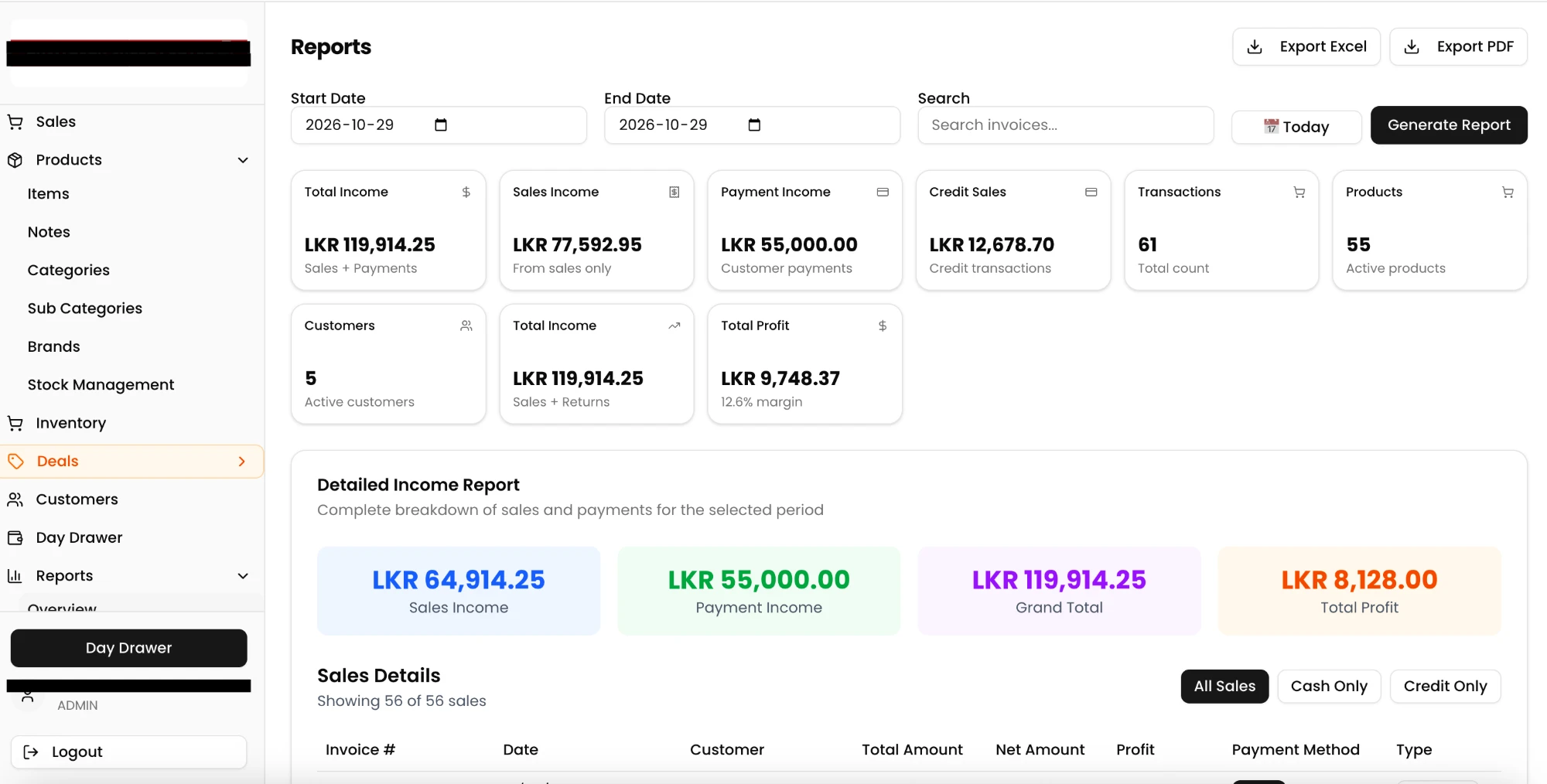The image size is (1547, 784).
Task: Click the Customers people icon in sidebar
Action: 15,499
